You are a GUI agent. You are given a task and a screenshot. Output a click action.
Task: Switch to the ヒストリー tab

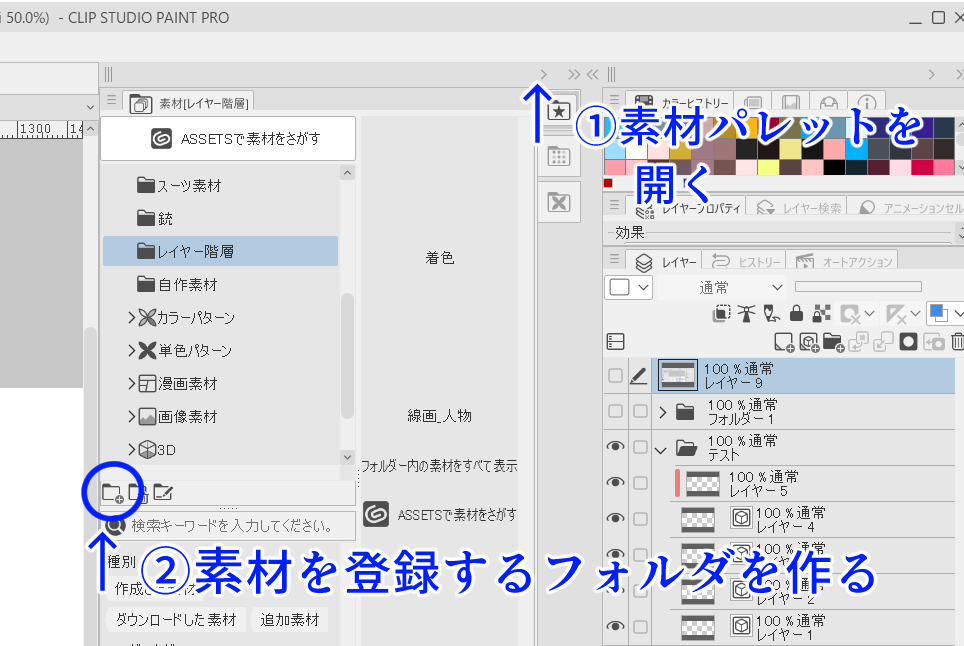pyautogui.click(x=746, y=262)
